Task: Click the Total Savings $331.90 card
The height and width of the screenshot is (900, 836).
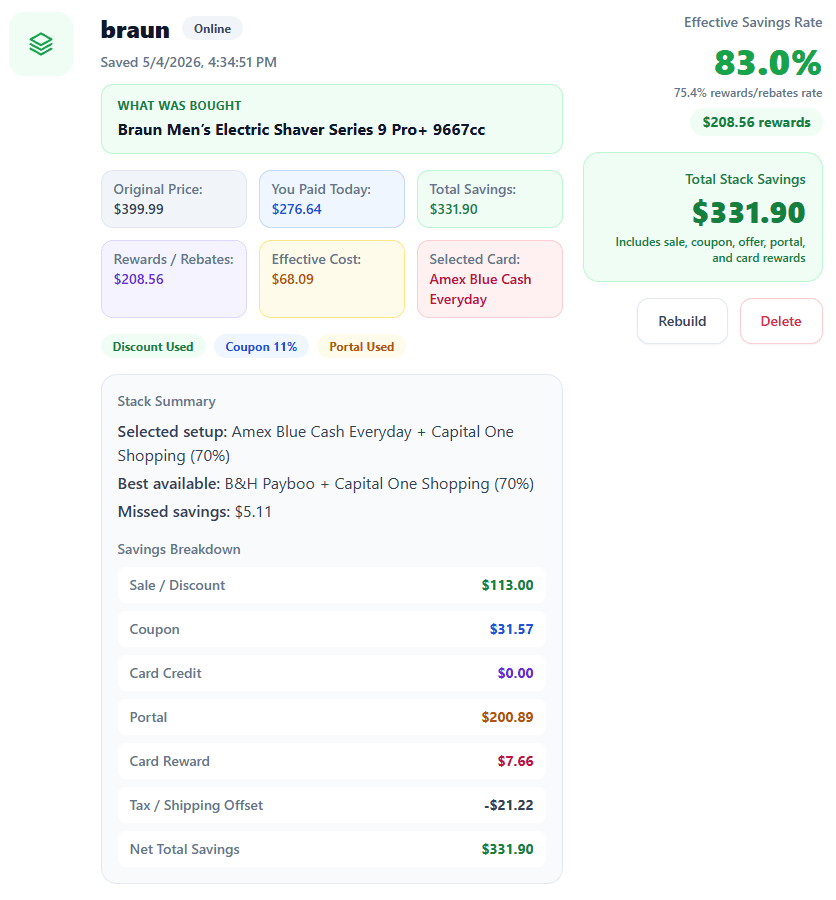Action: pos(490,199)
